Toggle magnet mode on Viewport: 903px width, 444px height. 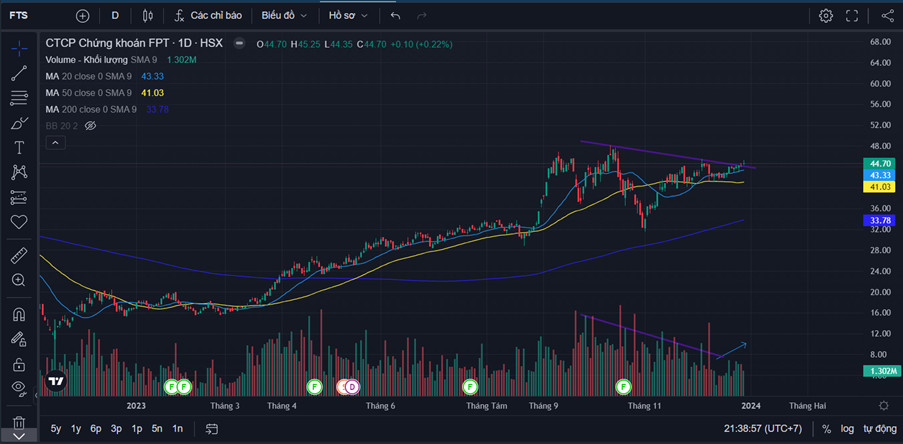tap(18, 315)
